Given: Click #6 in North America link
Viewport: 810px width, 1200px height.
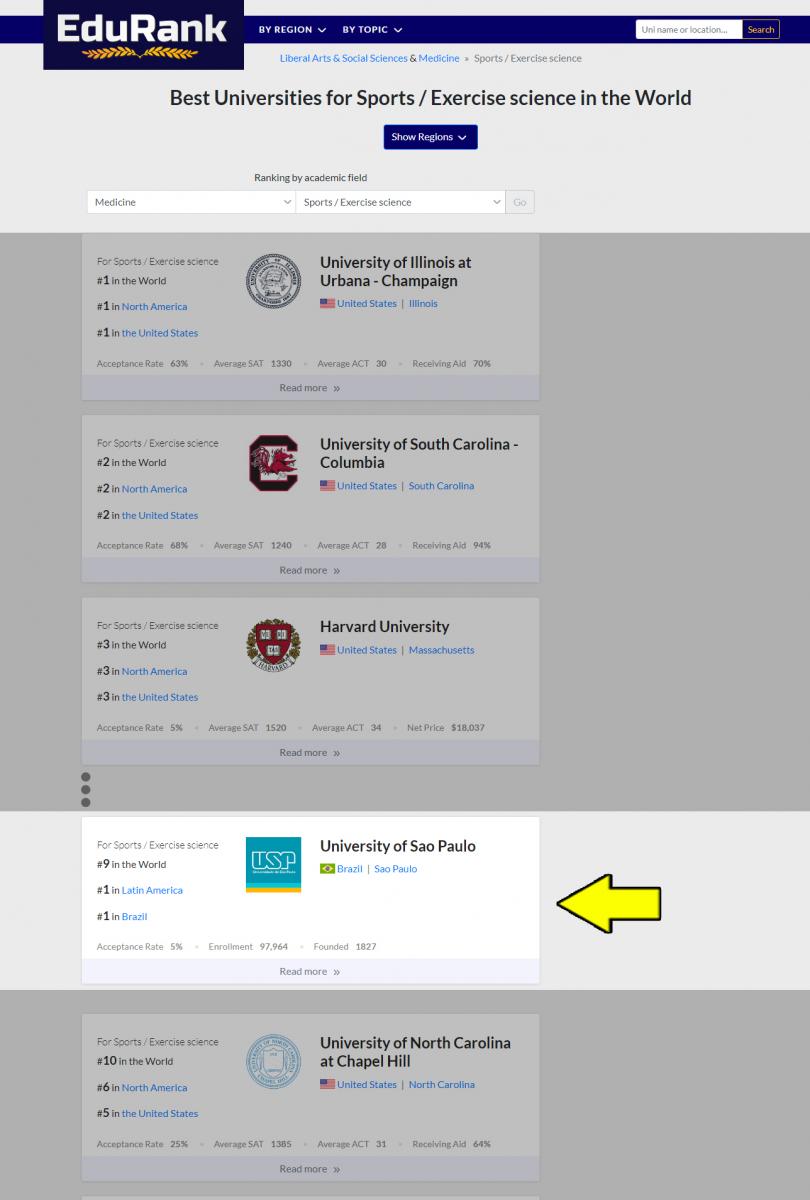Looking at the screenshot, I should 154,1087.
